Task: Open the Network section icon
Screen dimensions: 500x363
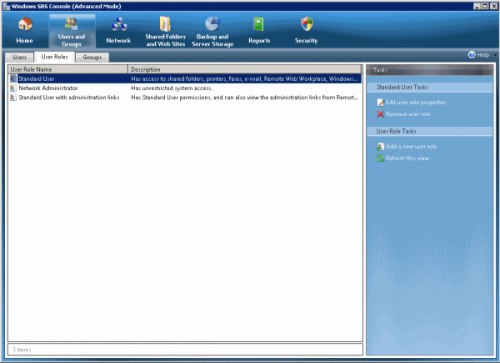Action: pyautogui.click(x=119, y=25)
